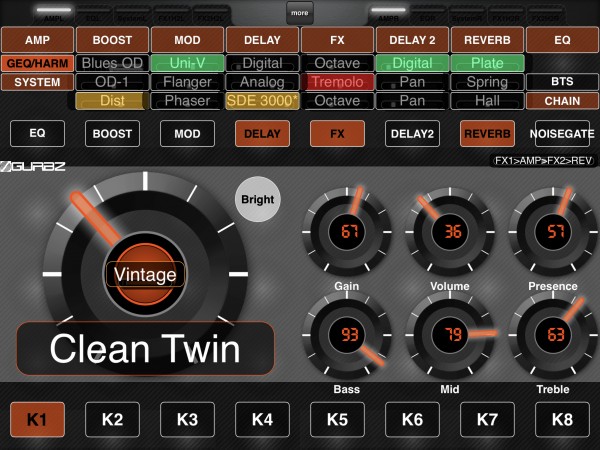Select the K2 preset button
The width and height of the screenshot is (600, 450).
coord(112,419)
